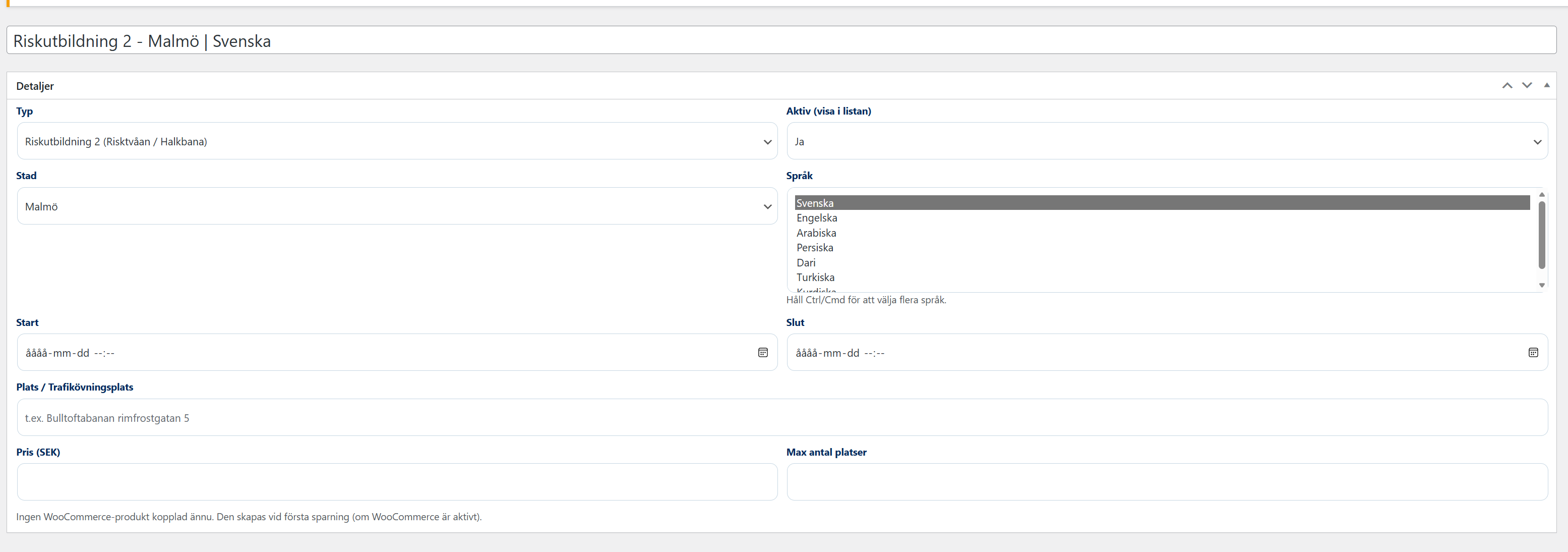
Task: Select Svenska in the Språk list
Action: pyautogui.click(x=815, y=203)
